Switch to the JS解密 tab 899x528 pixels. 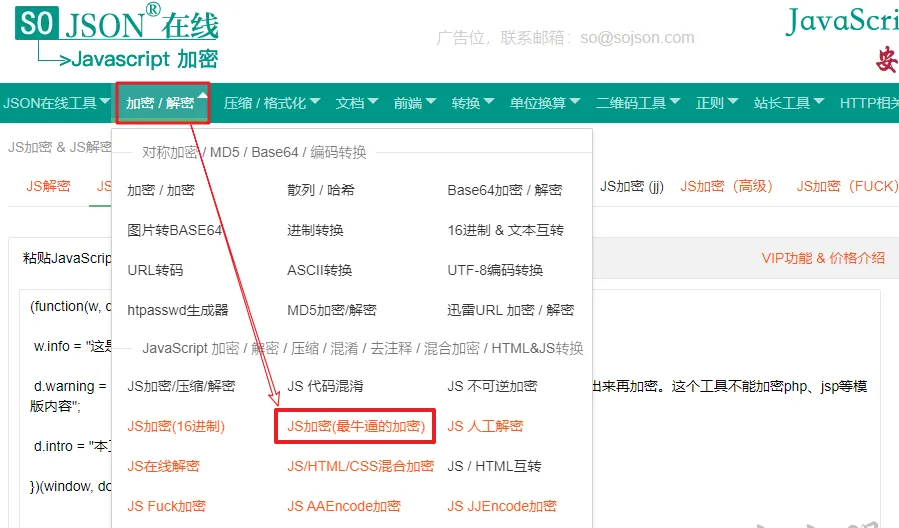point(48,186)
